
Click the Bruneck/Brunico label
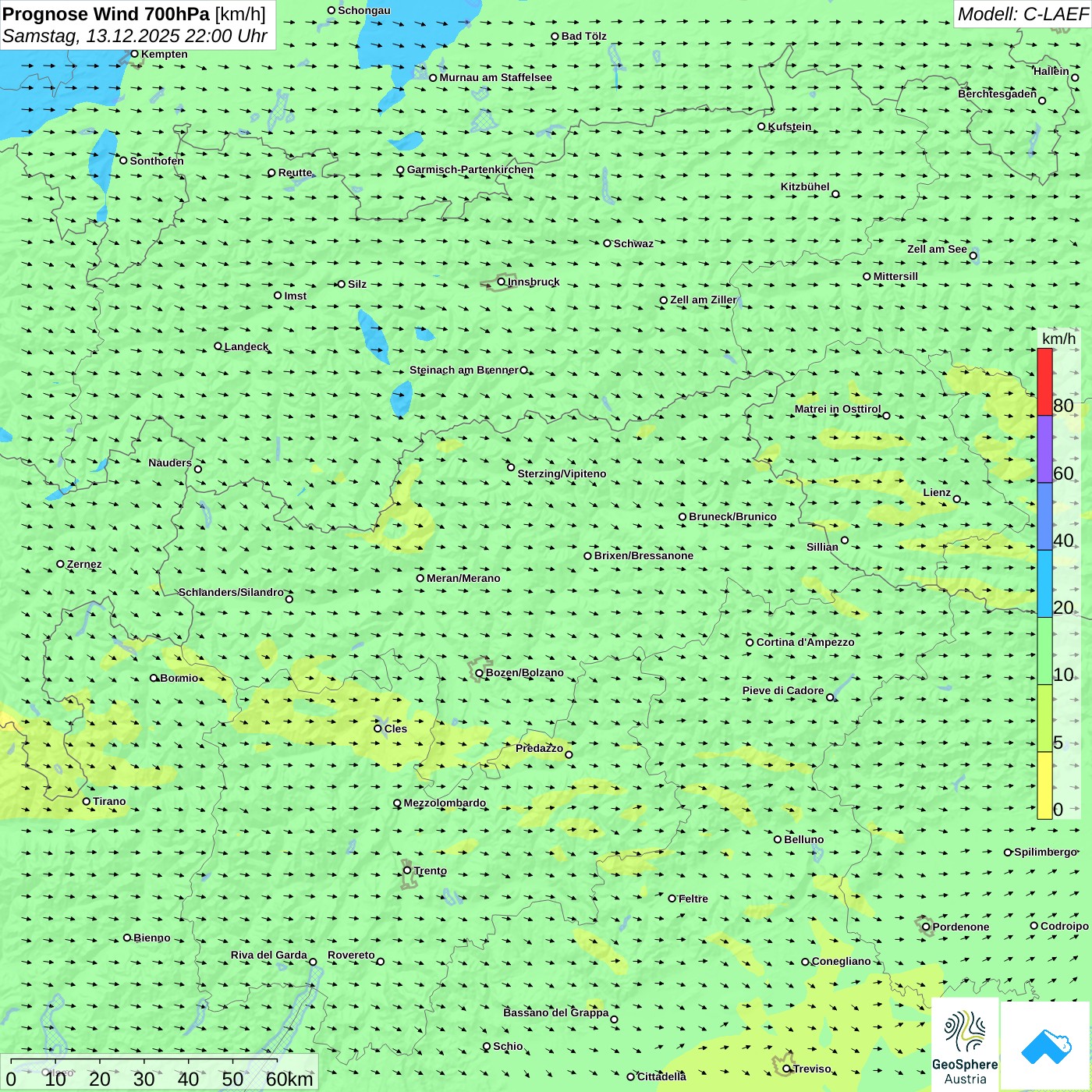point(732,516)
